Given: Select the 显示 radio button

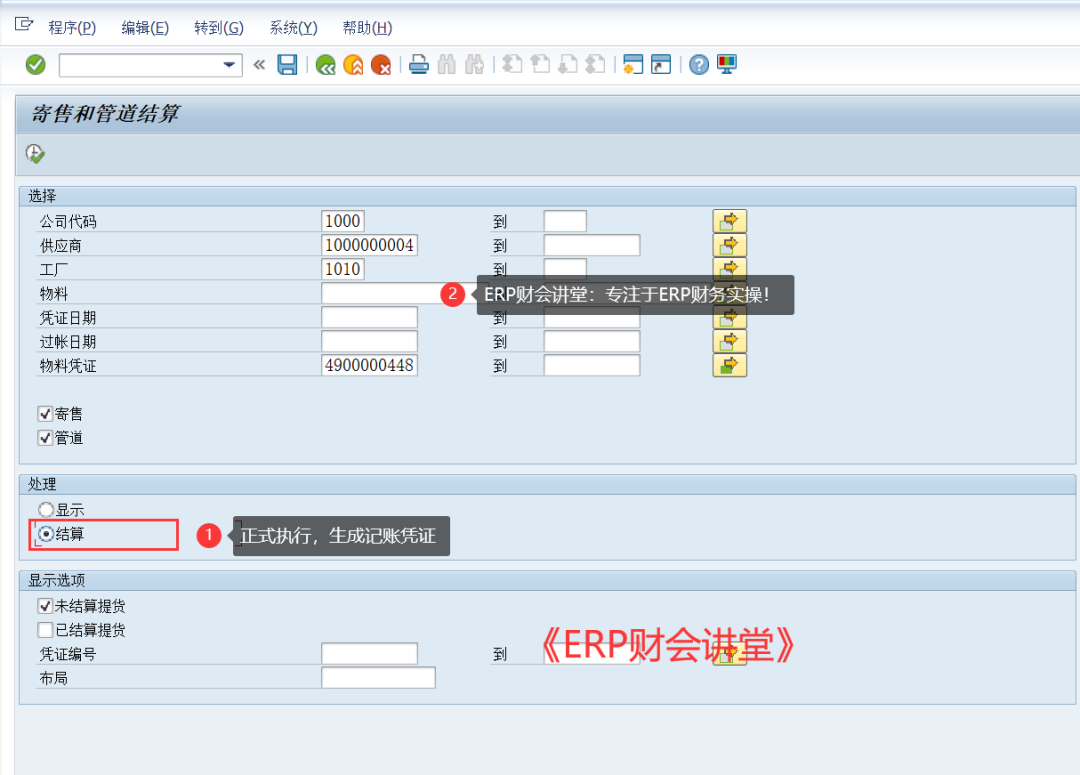Looking at the screenshot, I should (x=46, y=510).
